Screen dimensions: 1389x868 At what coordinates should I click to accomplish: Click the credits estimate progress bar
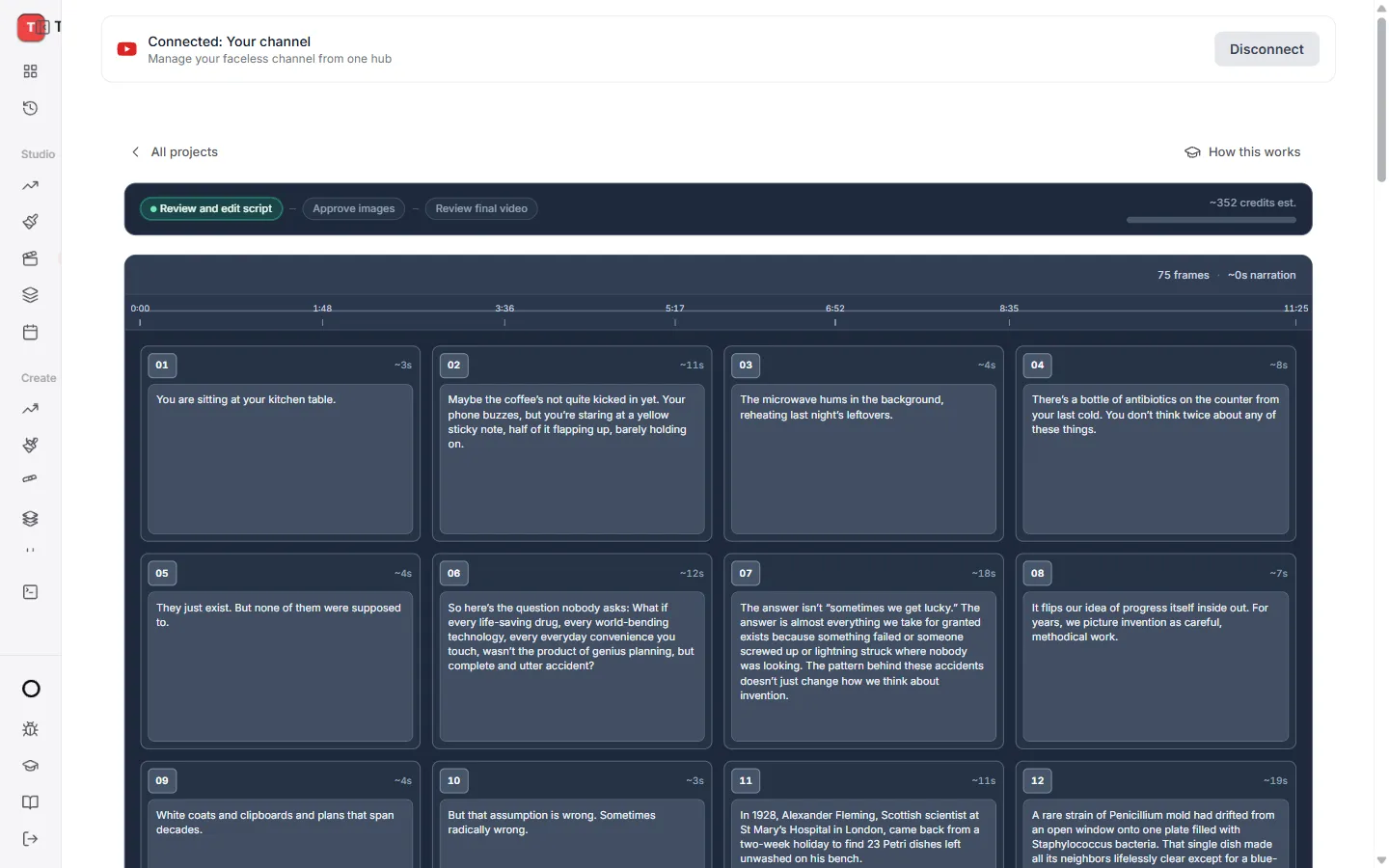click(1211, 220)
